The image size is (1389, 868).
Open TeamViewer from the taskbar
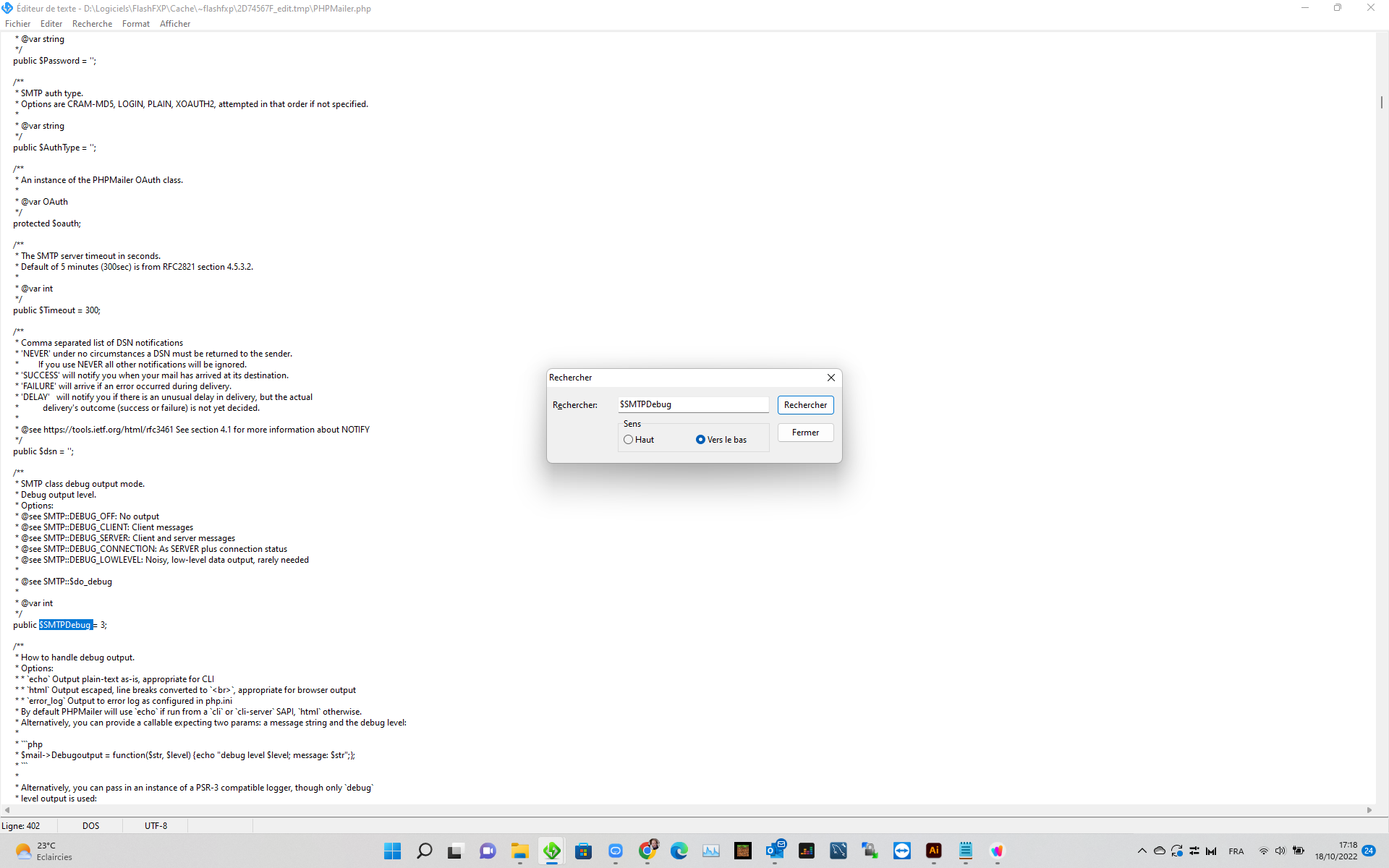(902, 851)
